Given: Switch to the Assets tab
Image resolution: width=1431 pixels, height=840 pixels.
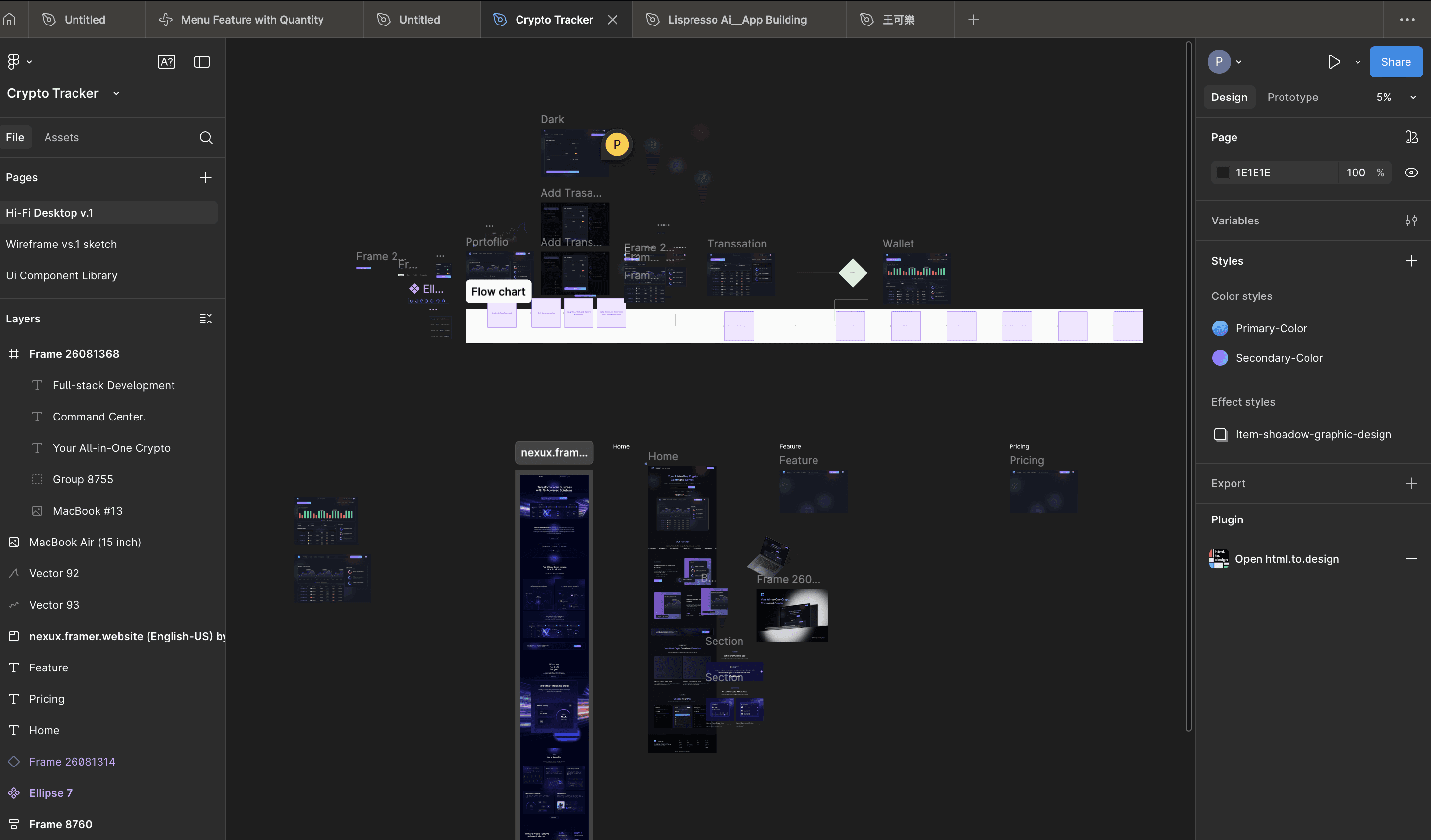Looking at the screenshot, I should (x=61, y=137).
